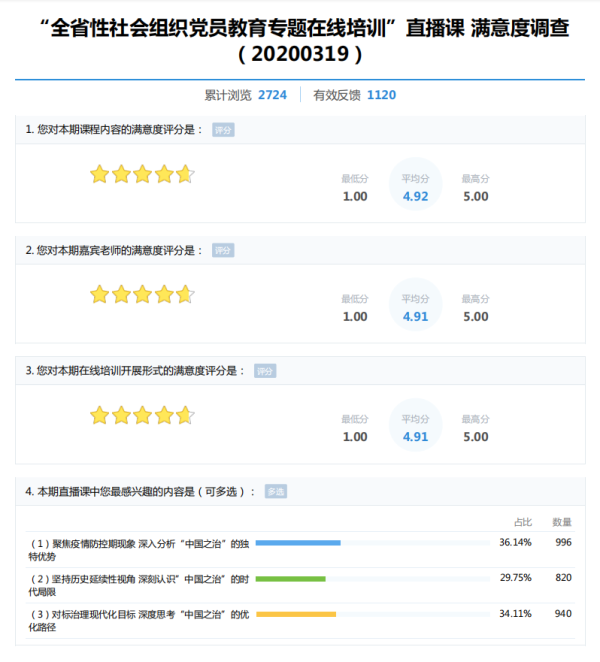Click the second star under online training format rating
This screenshot has width=600, height=662.
[121, 415]
